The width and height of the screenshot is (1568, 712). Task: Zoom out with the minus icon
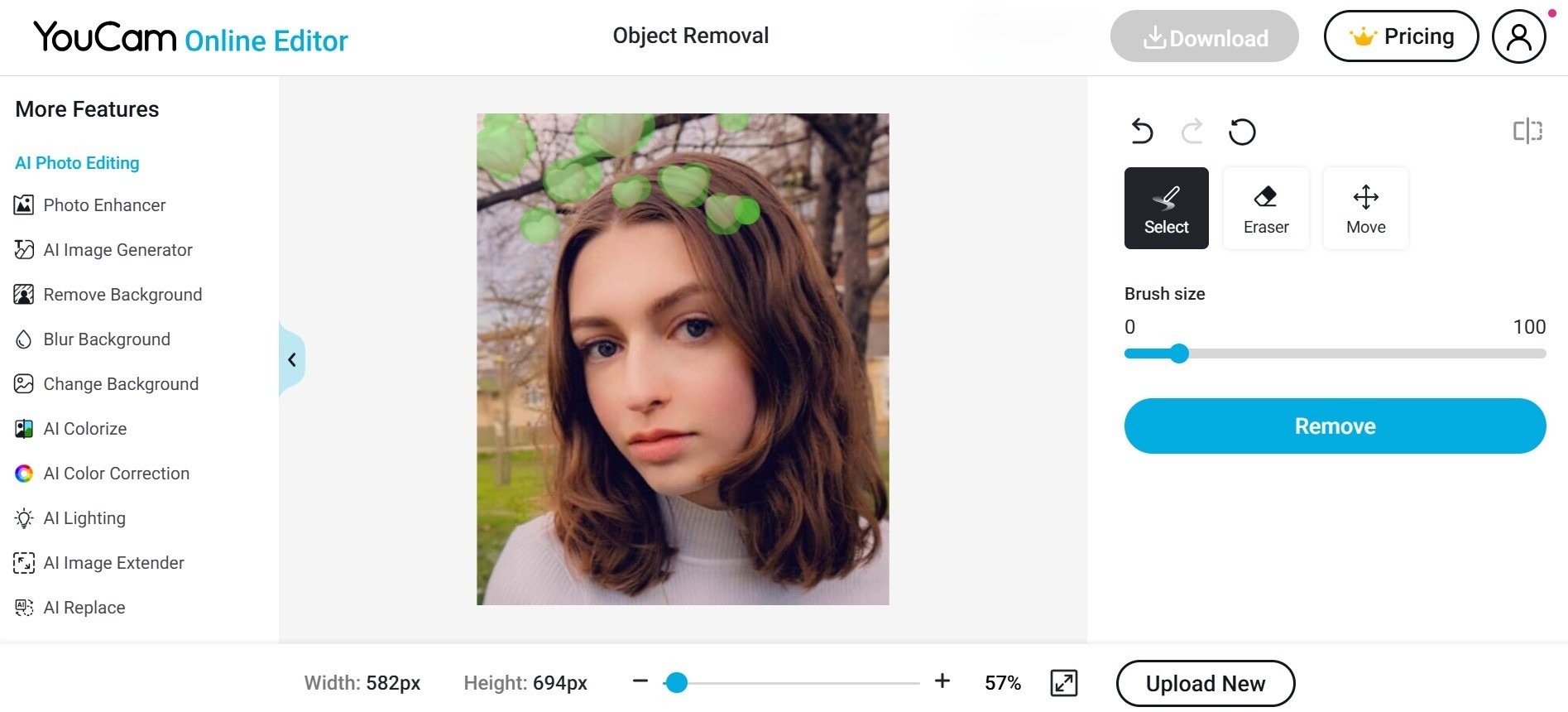[640, 681]
